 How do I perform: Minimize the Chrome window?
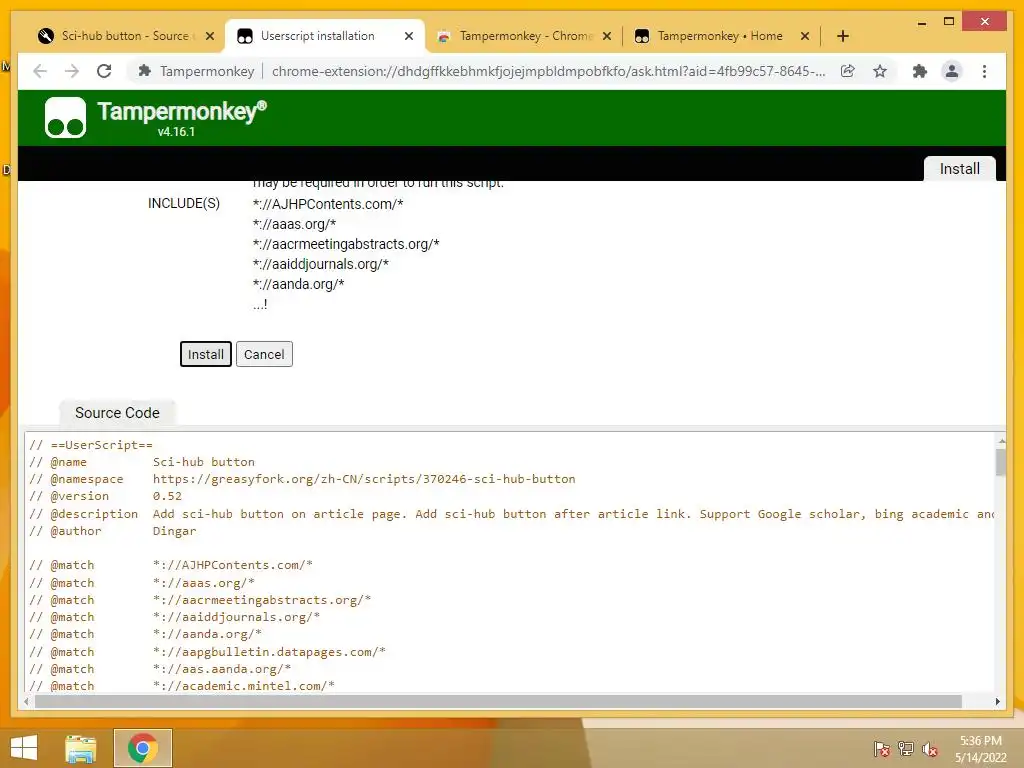[x=921, y=22]
